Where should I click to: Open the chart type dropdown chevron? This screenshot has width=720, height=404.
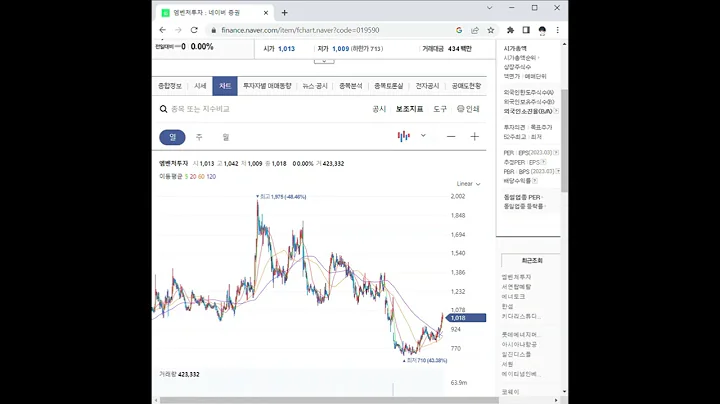[423, 135]
